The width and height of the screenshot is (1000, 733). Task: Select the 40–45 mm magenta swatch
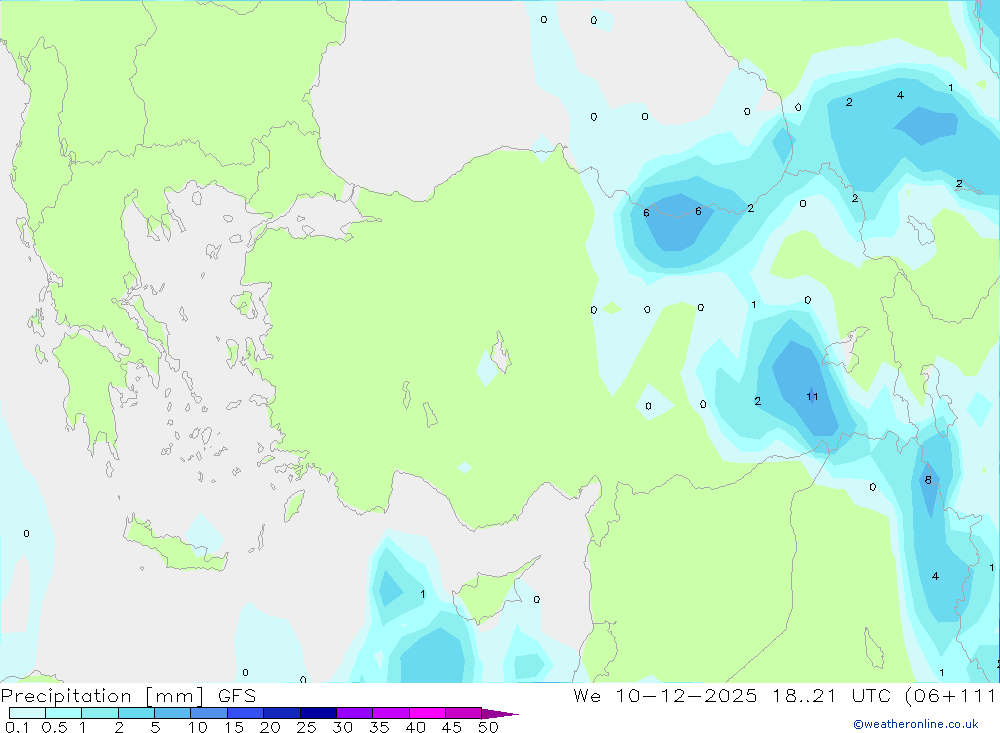point(427,713)
